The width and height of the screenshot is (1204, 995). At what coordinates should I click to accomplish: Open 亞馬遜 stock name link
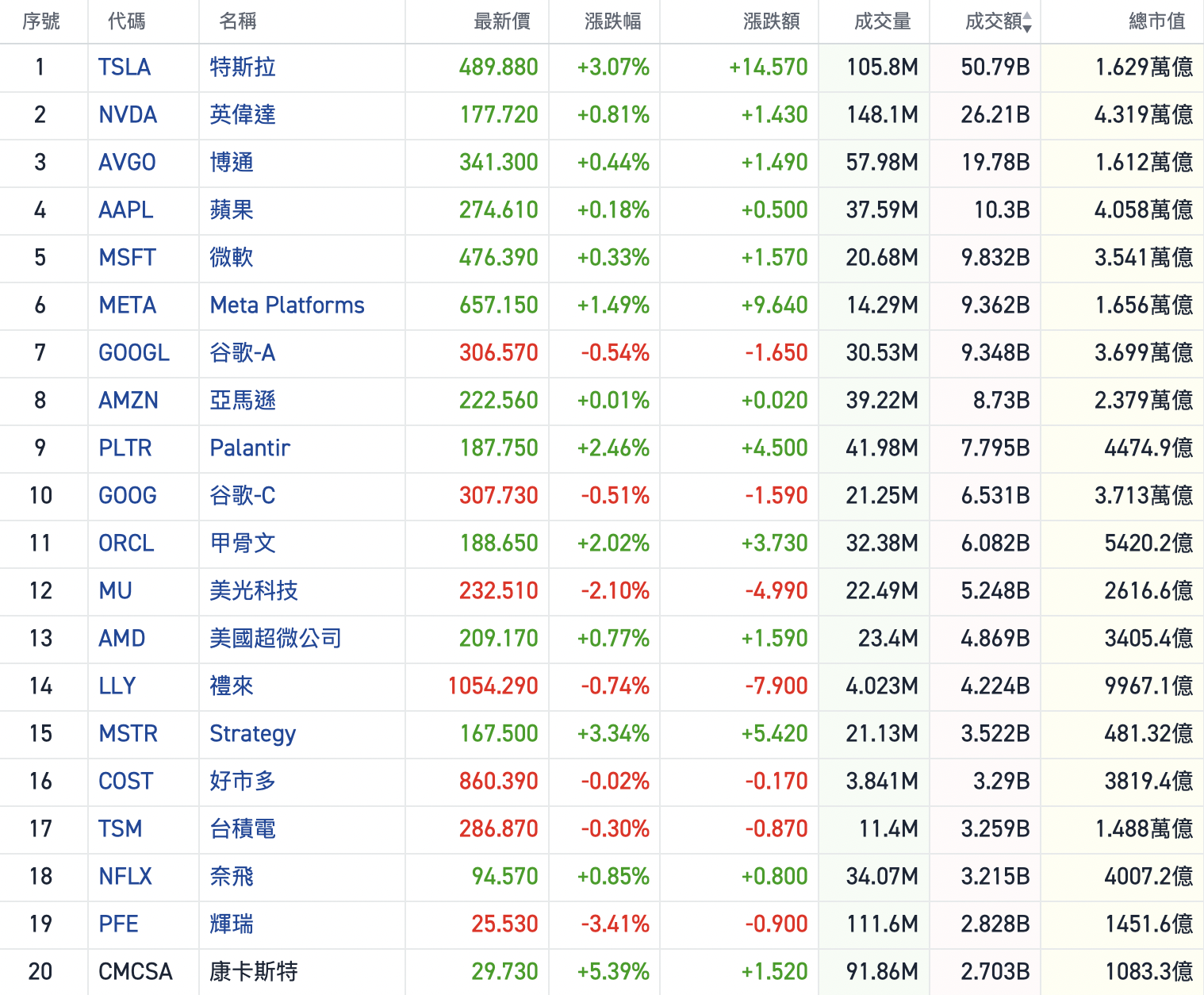coord(243,401)
